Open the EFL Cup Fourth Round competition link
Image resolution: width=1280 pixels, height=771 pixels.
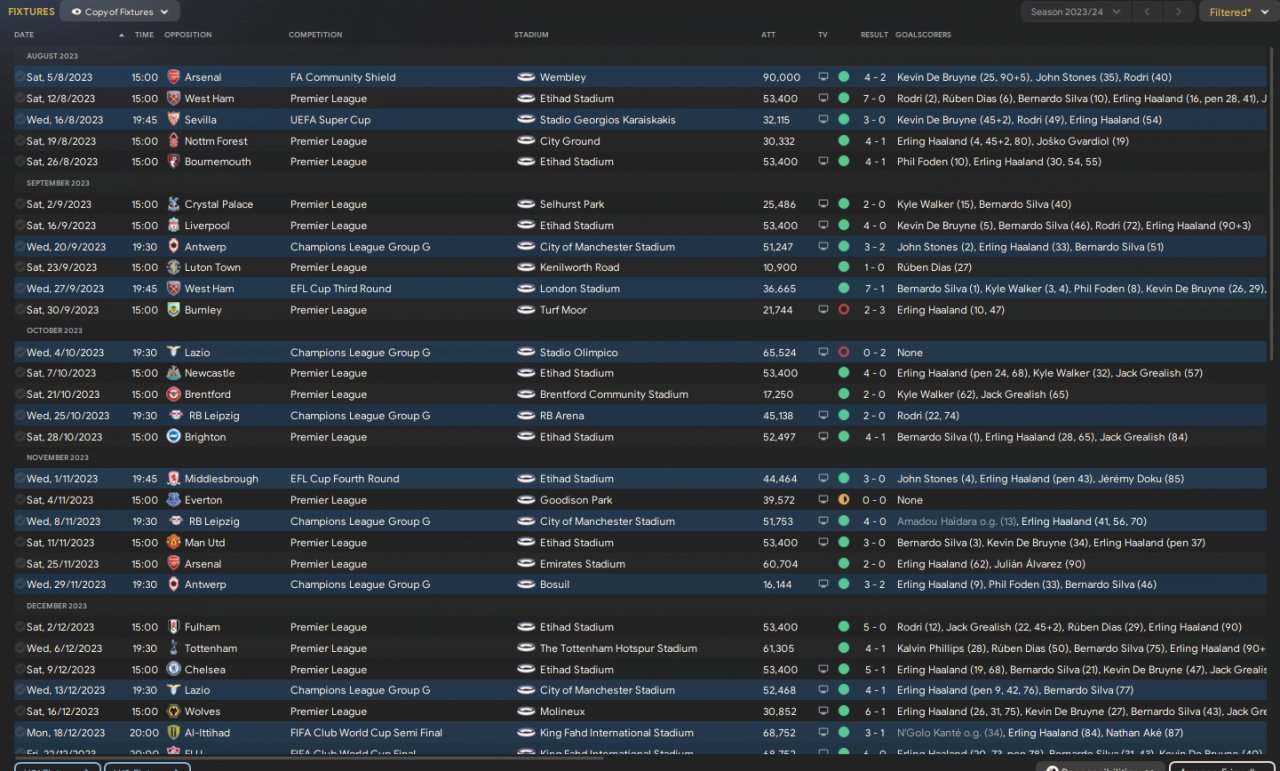point(345,479)
